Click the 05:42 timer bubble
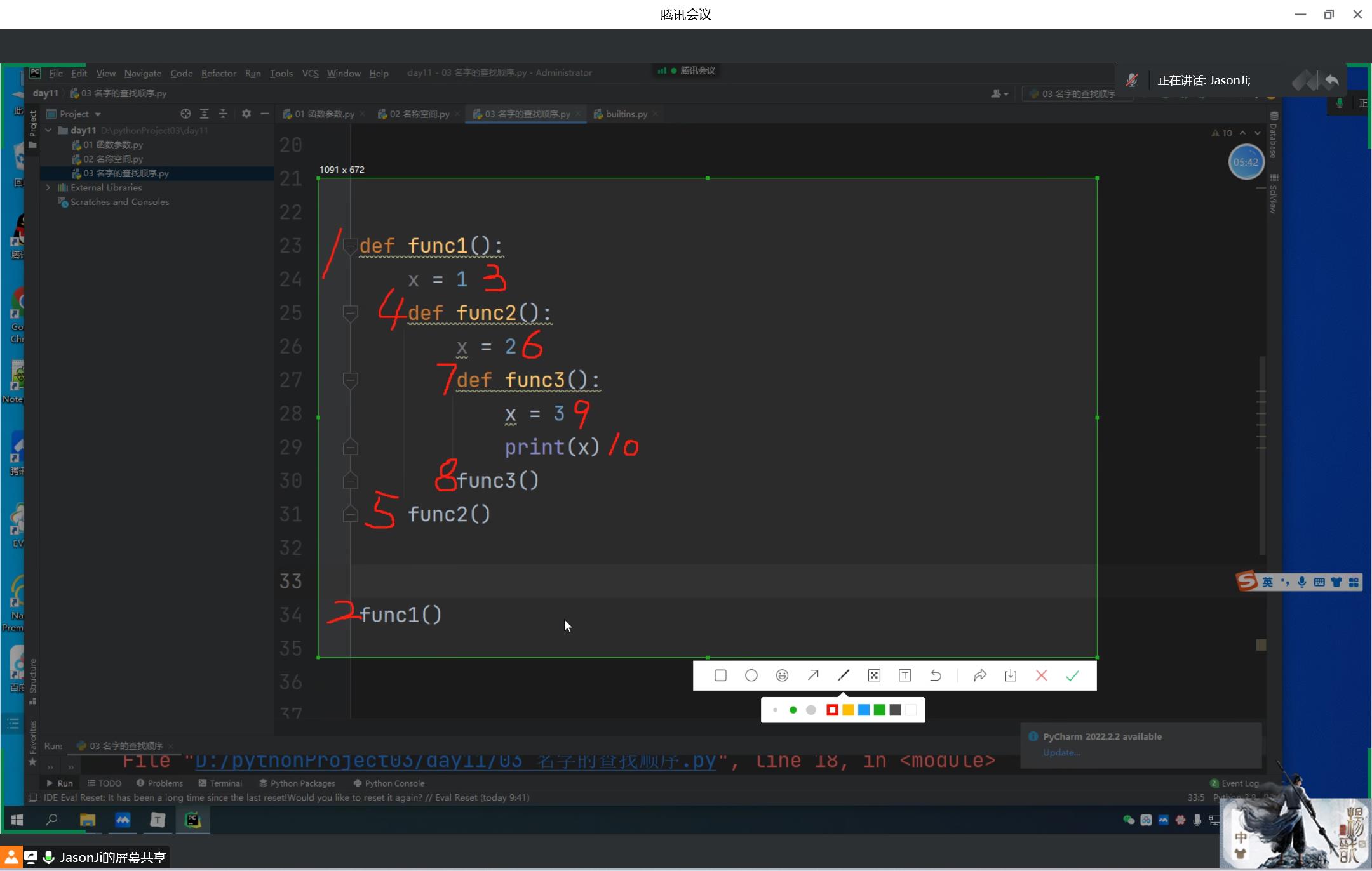 point(1246,162)
